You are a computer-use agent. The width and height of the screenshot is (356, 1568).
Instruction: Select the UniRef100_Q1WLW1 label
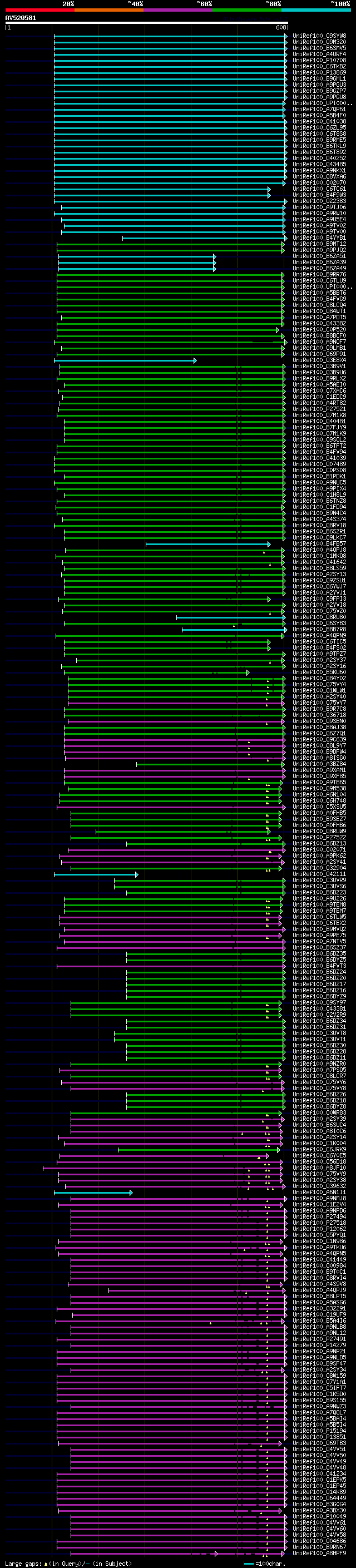319,691
